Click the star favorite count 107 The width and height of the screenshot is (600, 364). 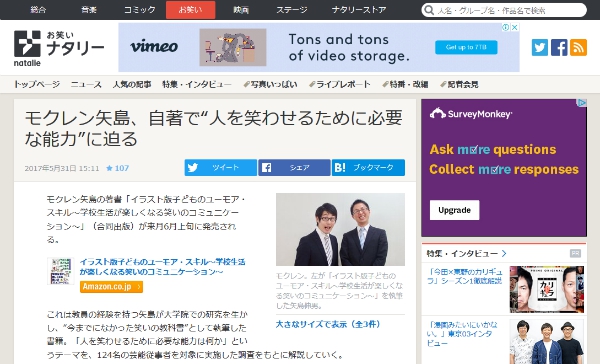pyautogui.click(x=117, y=168)
